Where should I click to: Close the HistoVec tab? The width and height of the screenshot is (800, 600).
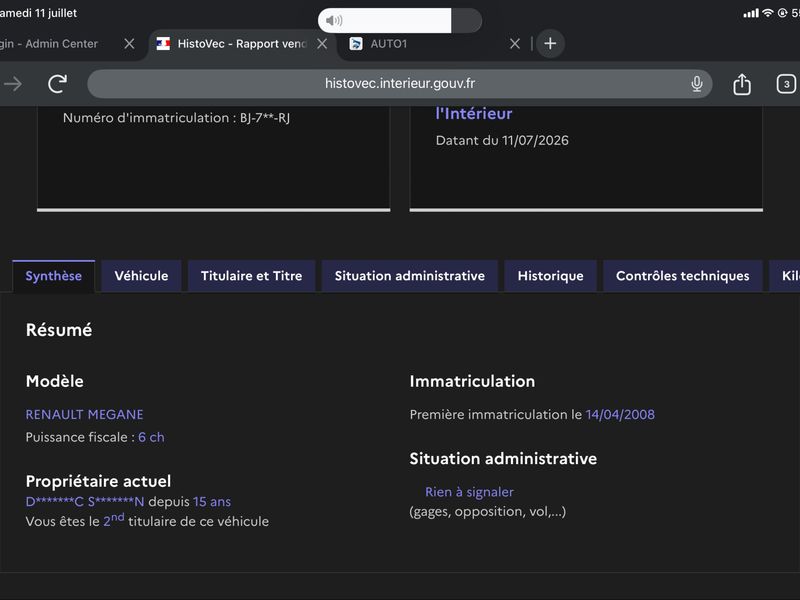[322, 44]
